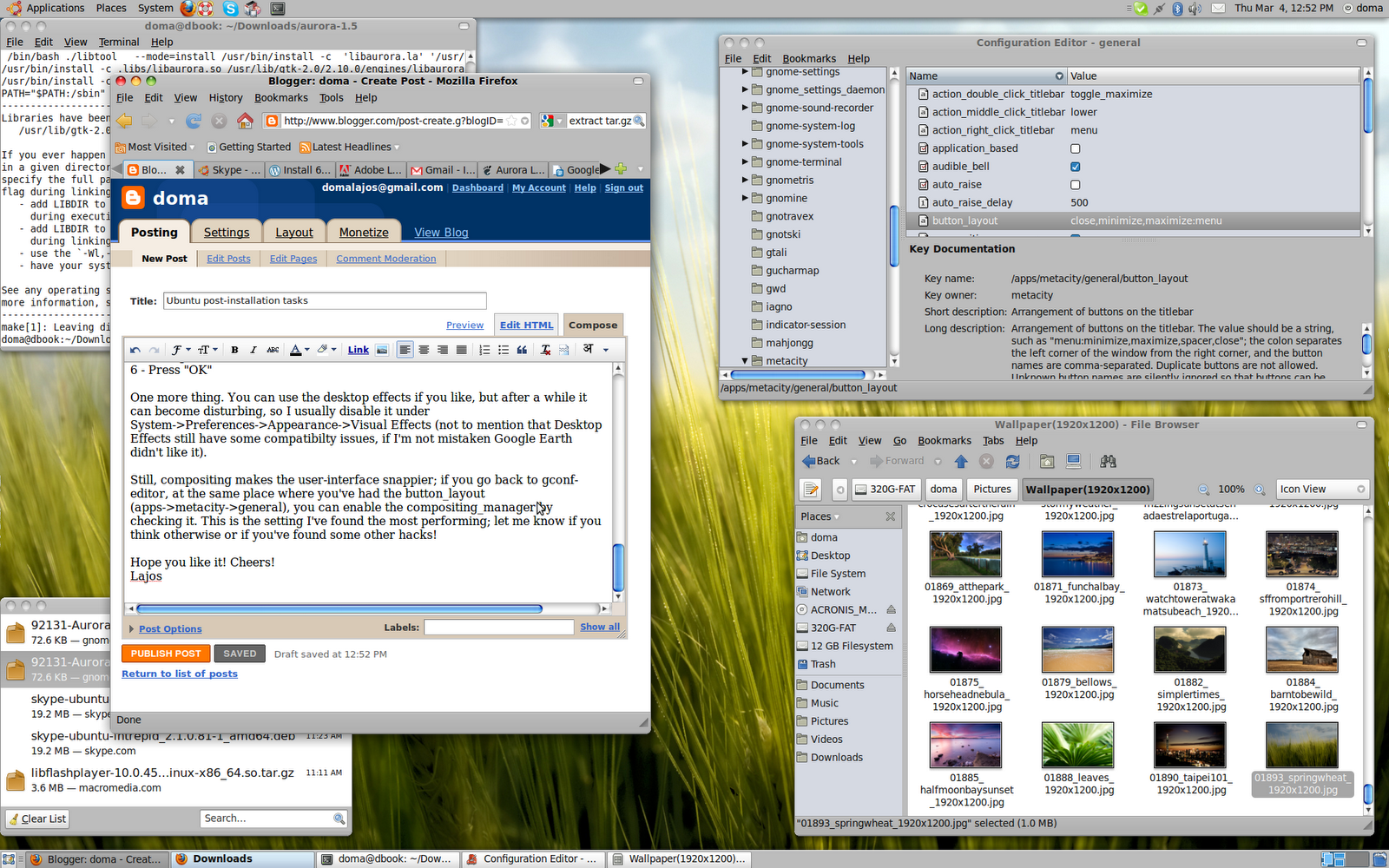Image resolution: width=1389 pixels, height=868 pixels.
Task: Remove formatting from the selected post text
Action: 545,350
